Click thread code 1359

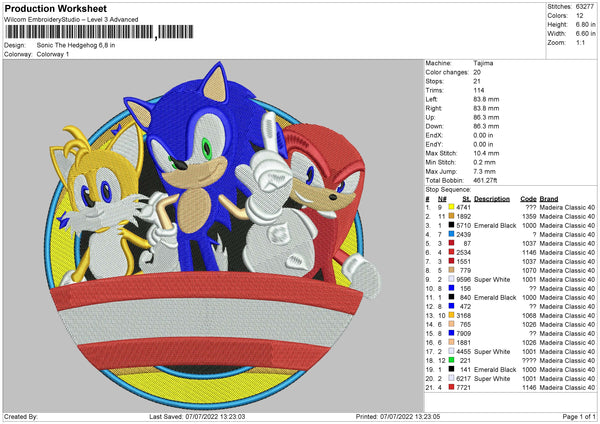click(x=529, y=216)
